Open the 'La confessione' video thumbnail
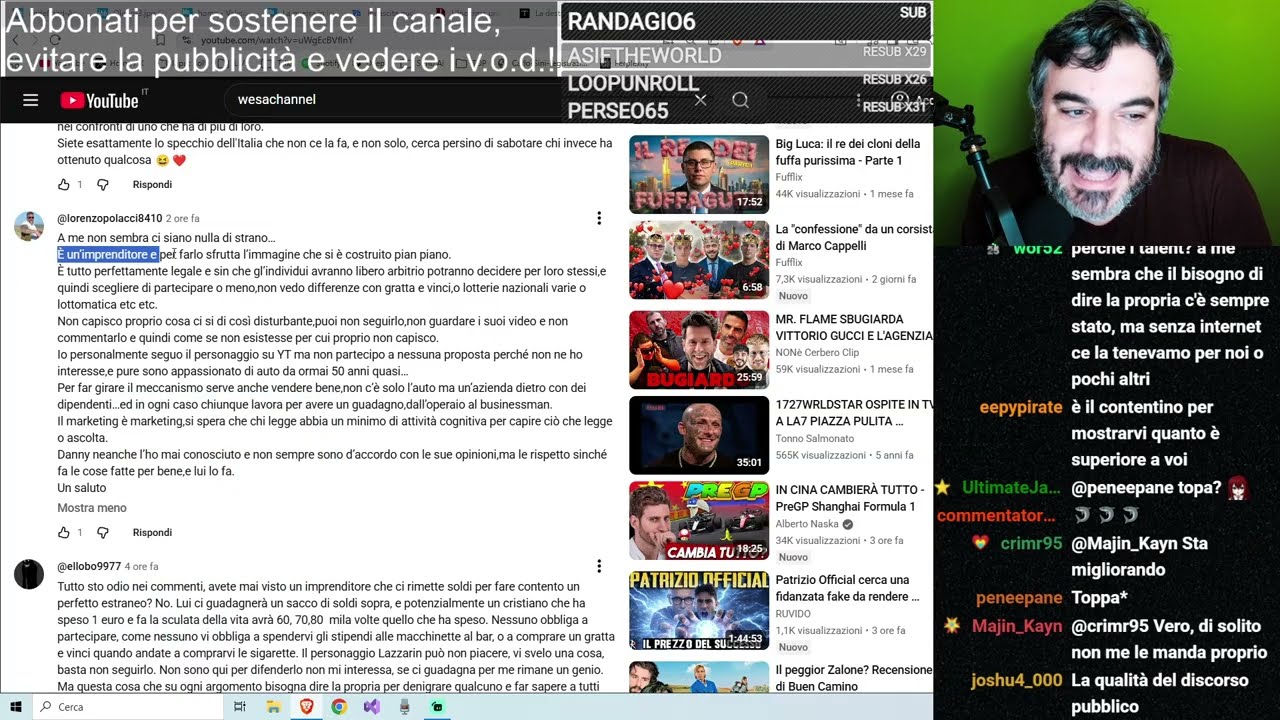This screenshot has width=1280, height=720. [x=699, y=260]
